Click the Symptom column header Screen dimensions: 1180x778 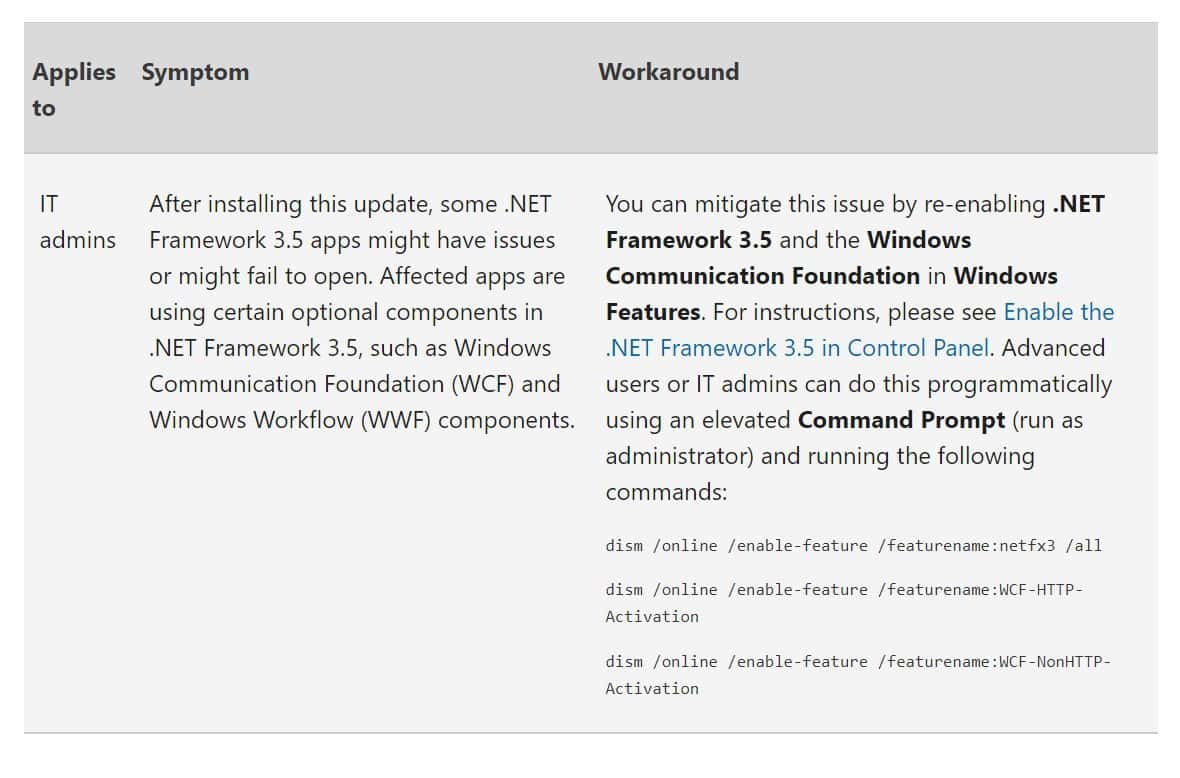click(195, 73)
